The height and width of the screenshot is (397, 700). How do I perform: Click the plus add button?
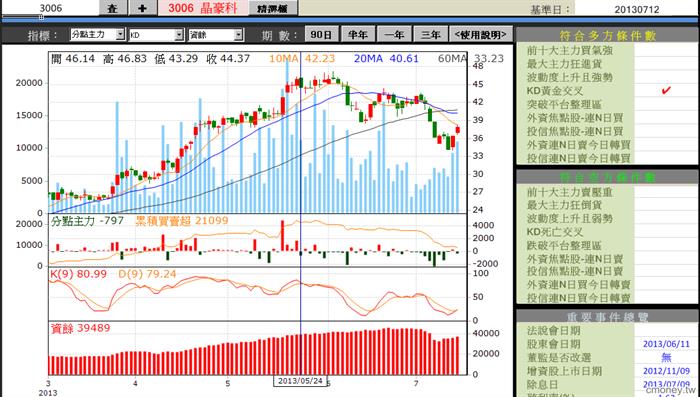142,8
